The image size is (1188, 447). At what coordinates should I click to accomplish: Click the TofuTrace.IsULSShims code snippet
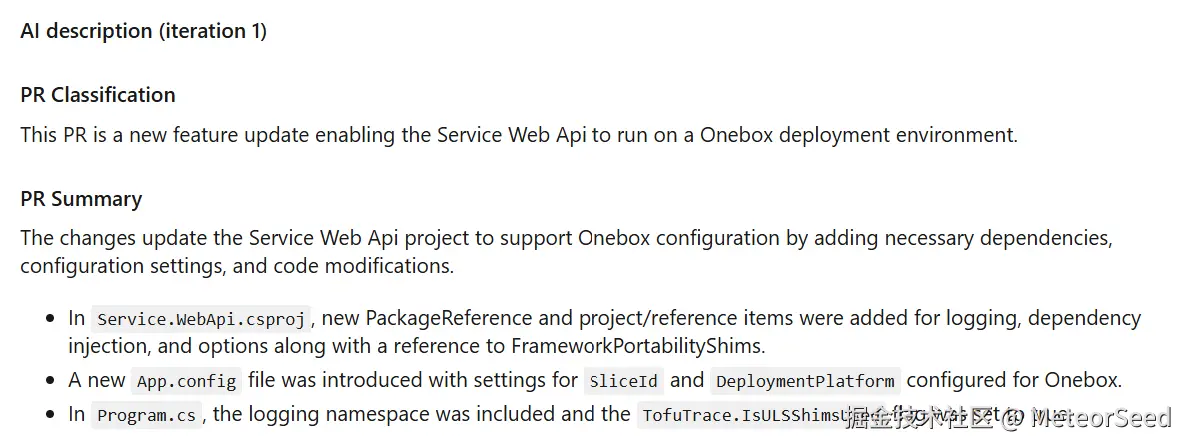click(x=740, y=415)
